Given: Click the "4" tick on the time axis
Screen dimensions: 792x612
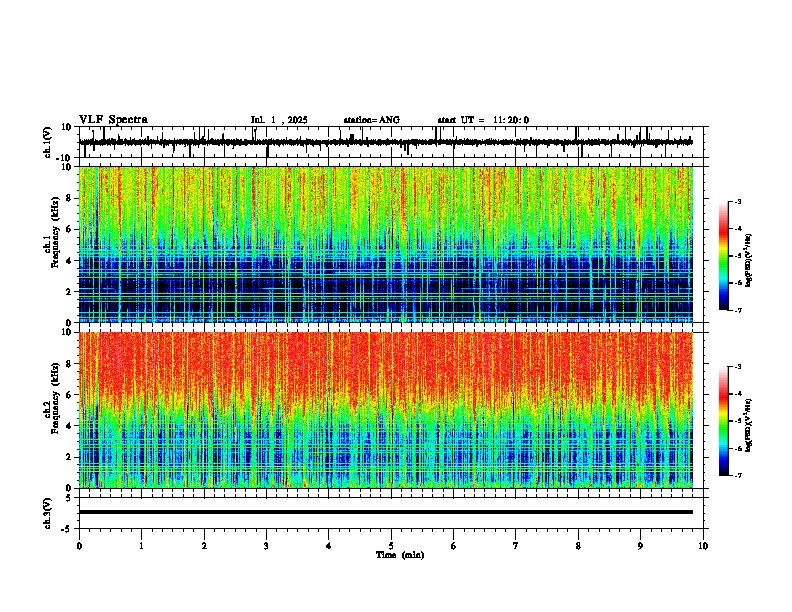Looking at the screenshot, I should (329, 546).
